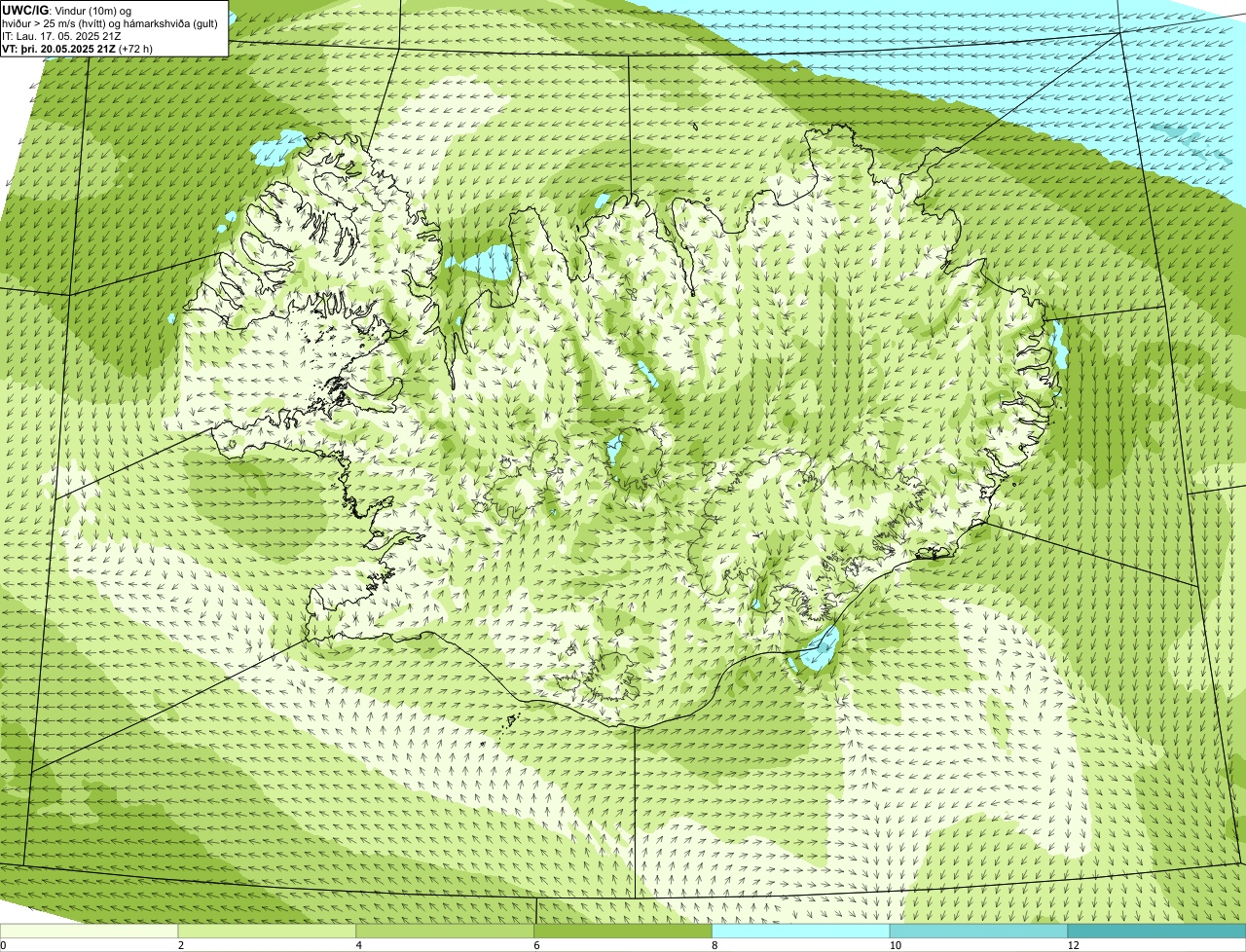Viewport: 1246px width, 952px height.
Task: Click the light cyan 8–10 m/s legend swatch
Action: tap(801, 931)
